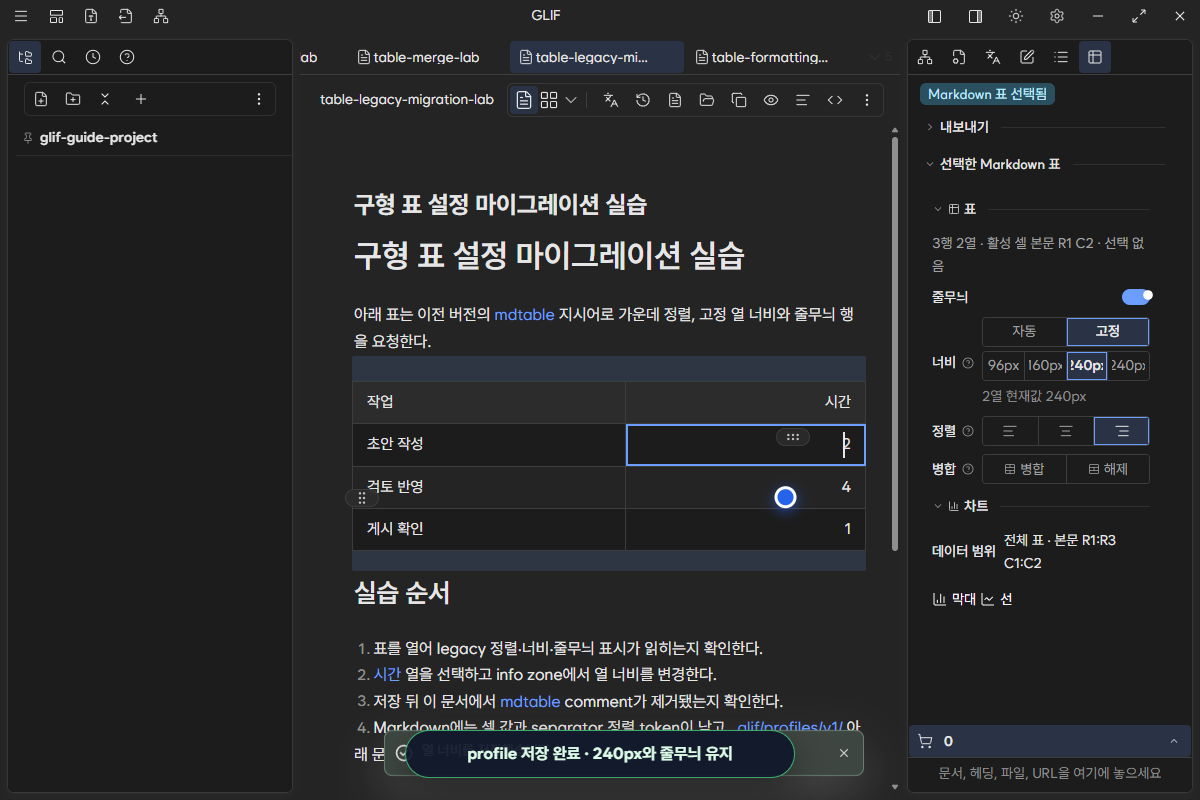Open version history in editor toolbar

(643, 100)
